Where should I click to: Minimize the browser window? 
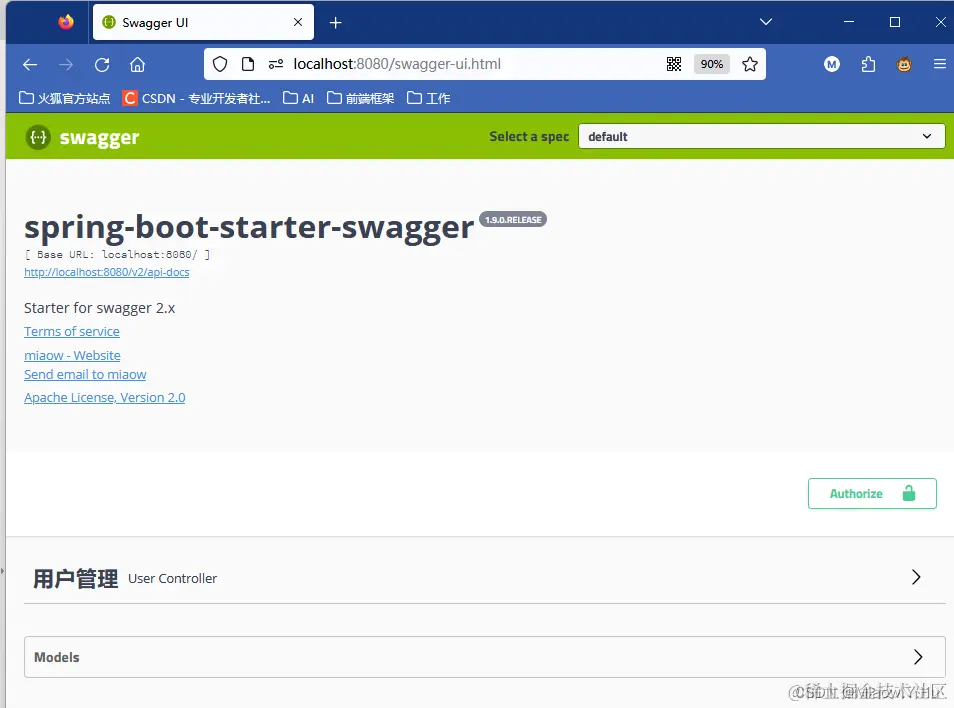(849, 22)
